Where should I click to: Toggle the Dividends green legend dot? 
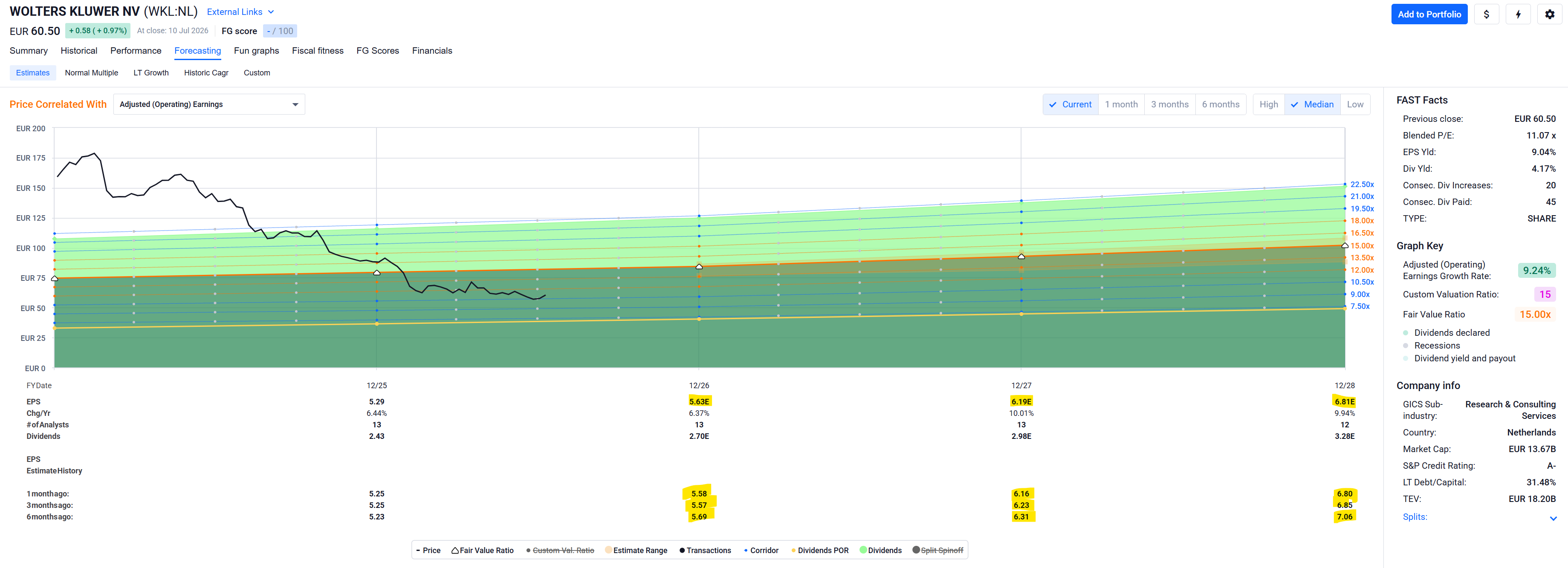(x=862, y=550)
